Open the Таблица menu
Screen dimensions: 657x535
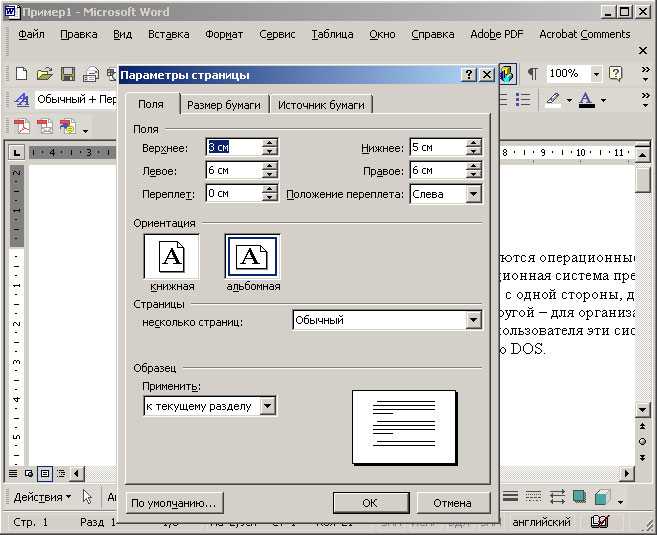coord(332,34)
